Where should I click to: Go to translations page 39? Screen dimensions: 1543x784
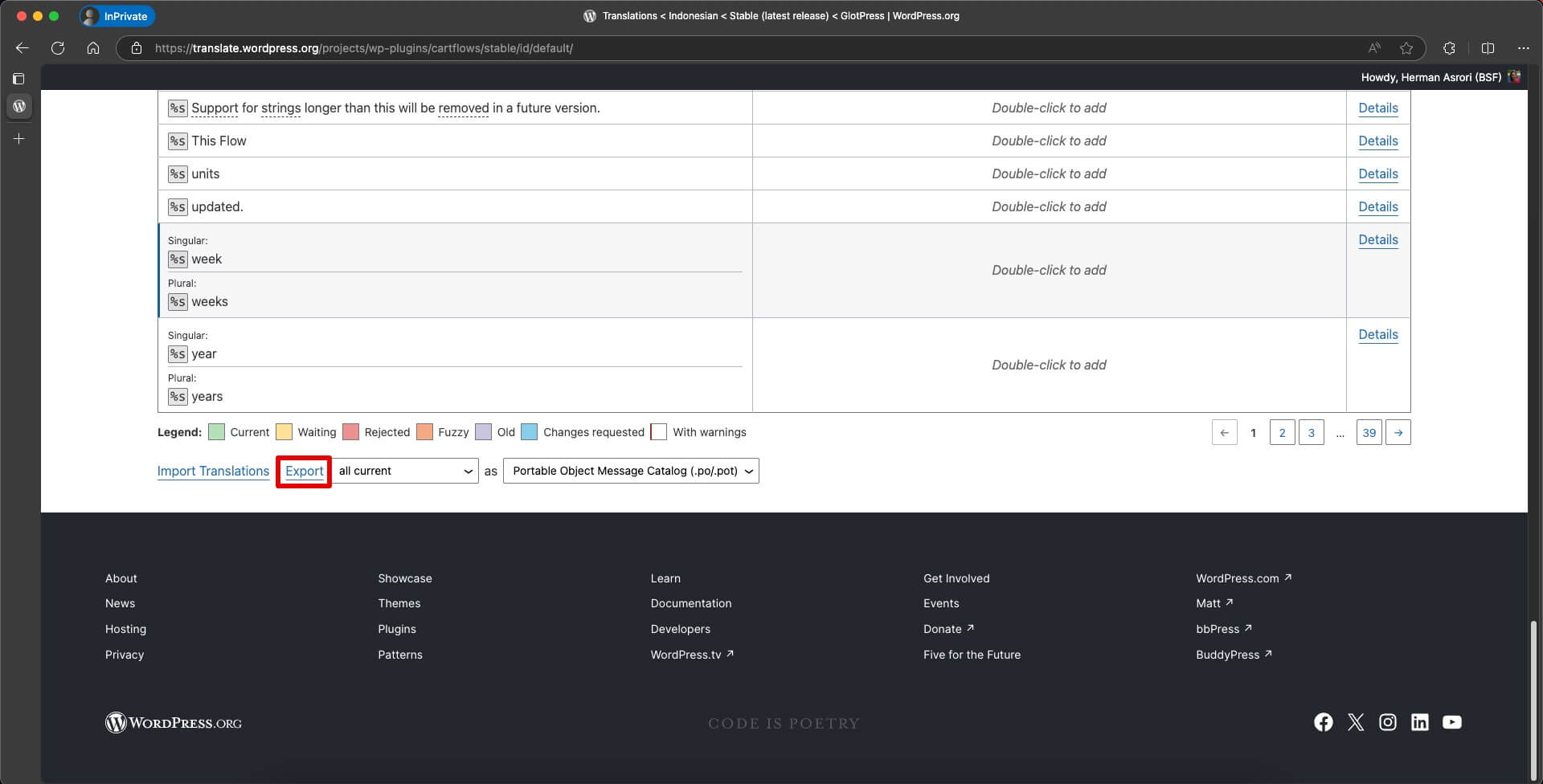click(x=1369, y=432)
